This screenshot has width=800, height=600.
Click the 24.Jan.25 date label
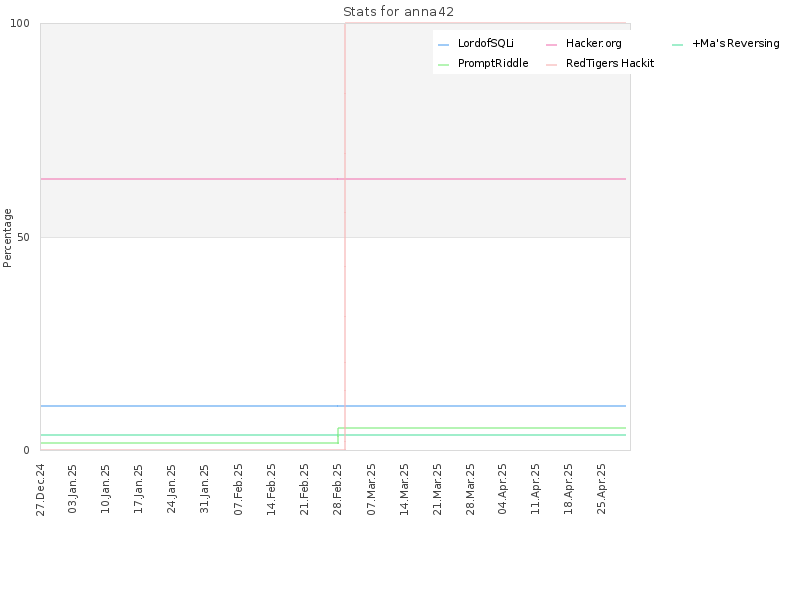click(171, 489)
